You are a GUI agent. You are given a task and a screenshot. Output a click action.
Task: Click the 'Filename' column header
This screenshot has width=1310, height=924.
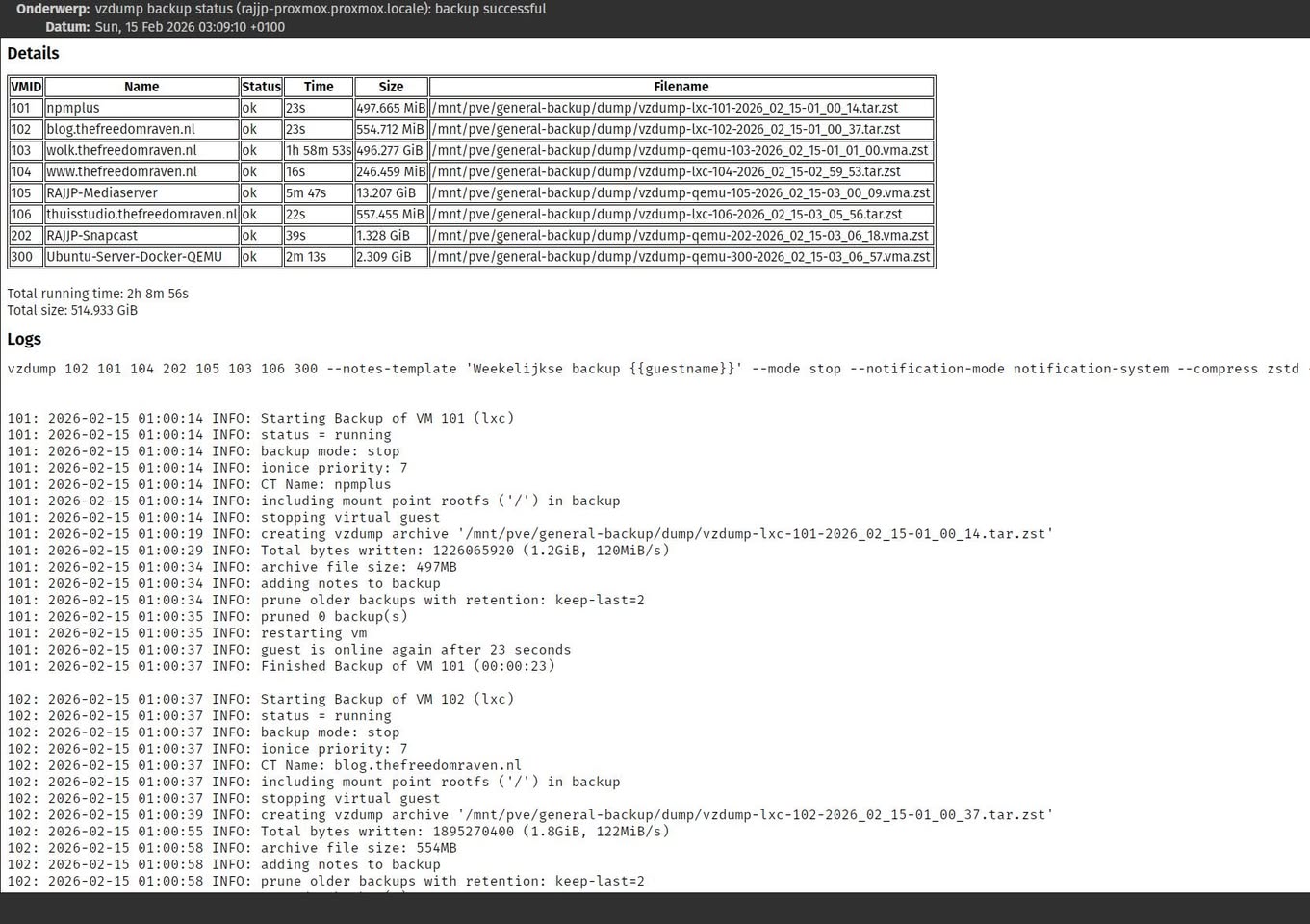[x=681, y=87]
